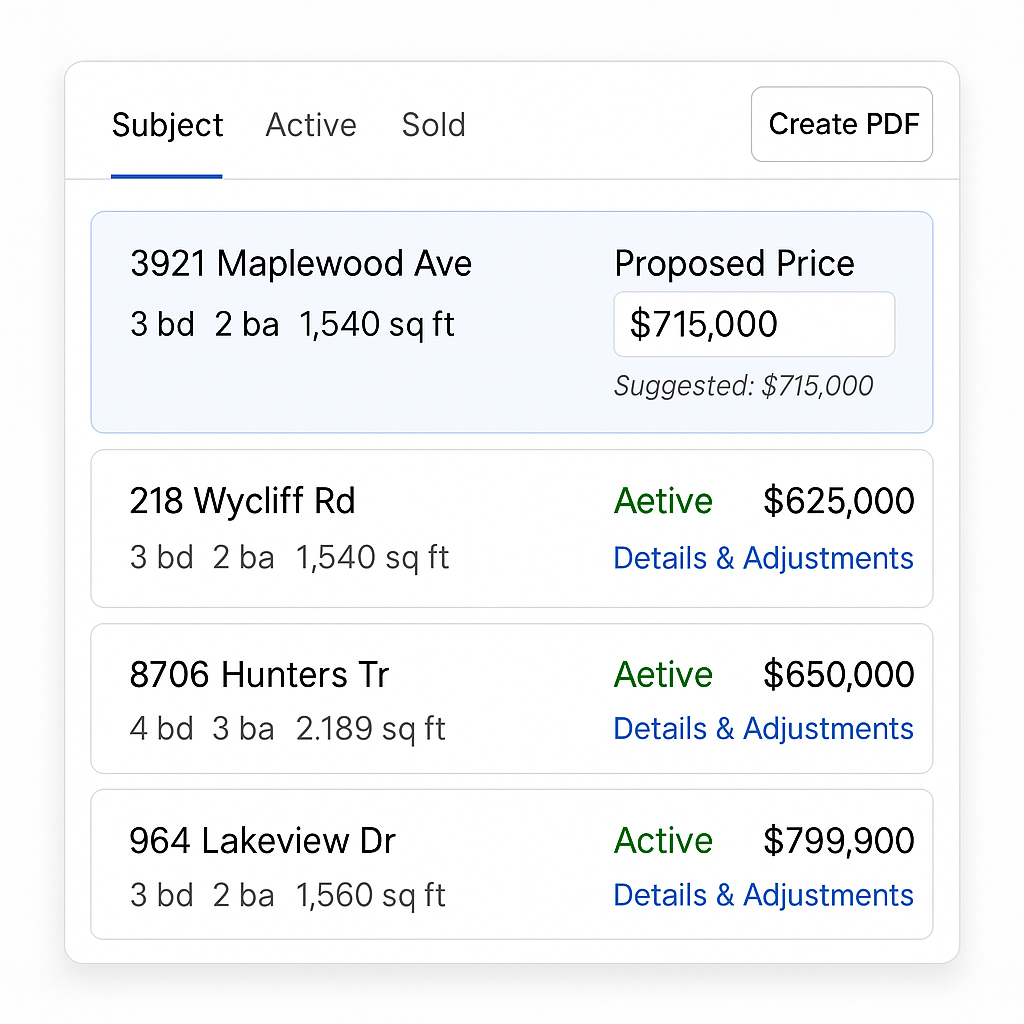
Task: Click the 964 Lakeview Dr address
Action: click(262, 841)
